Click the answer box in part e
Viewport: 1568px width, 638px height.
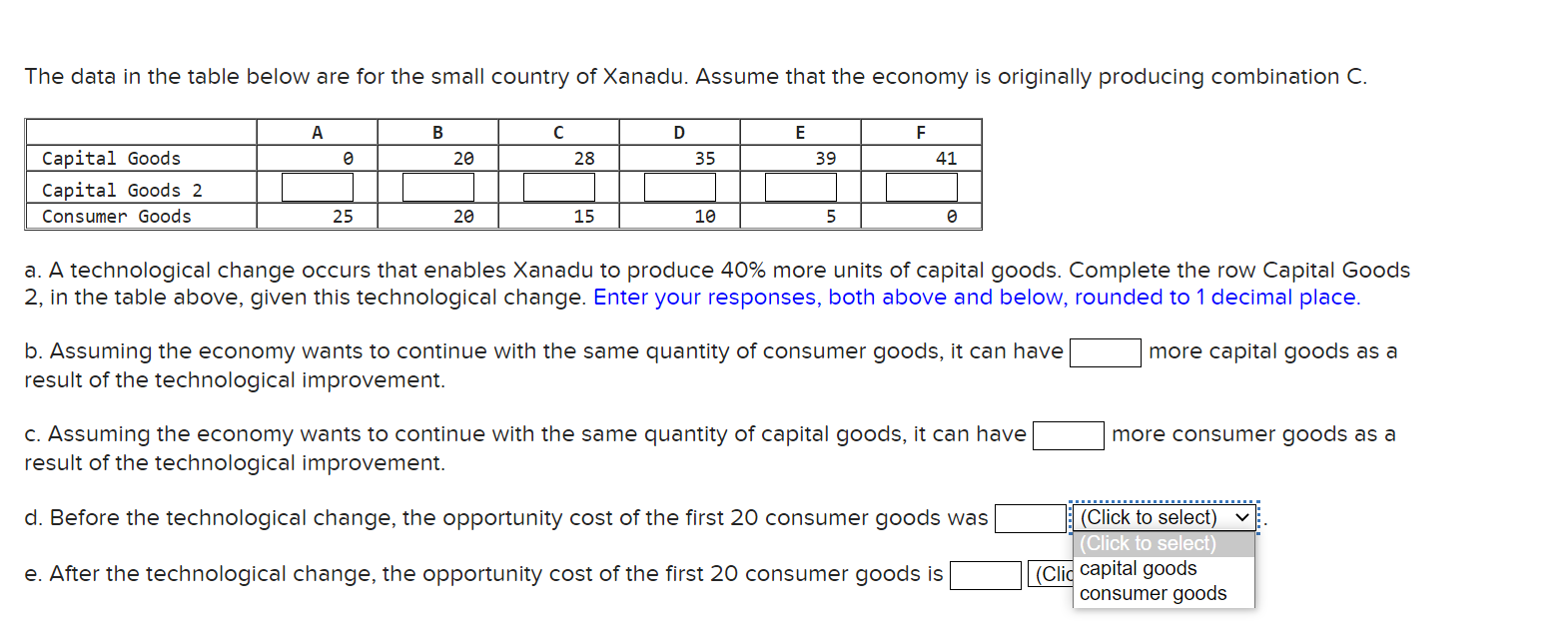(x=985, y=574)
